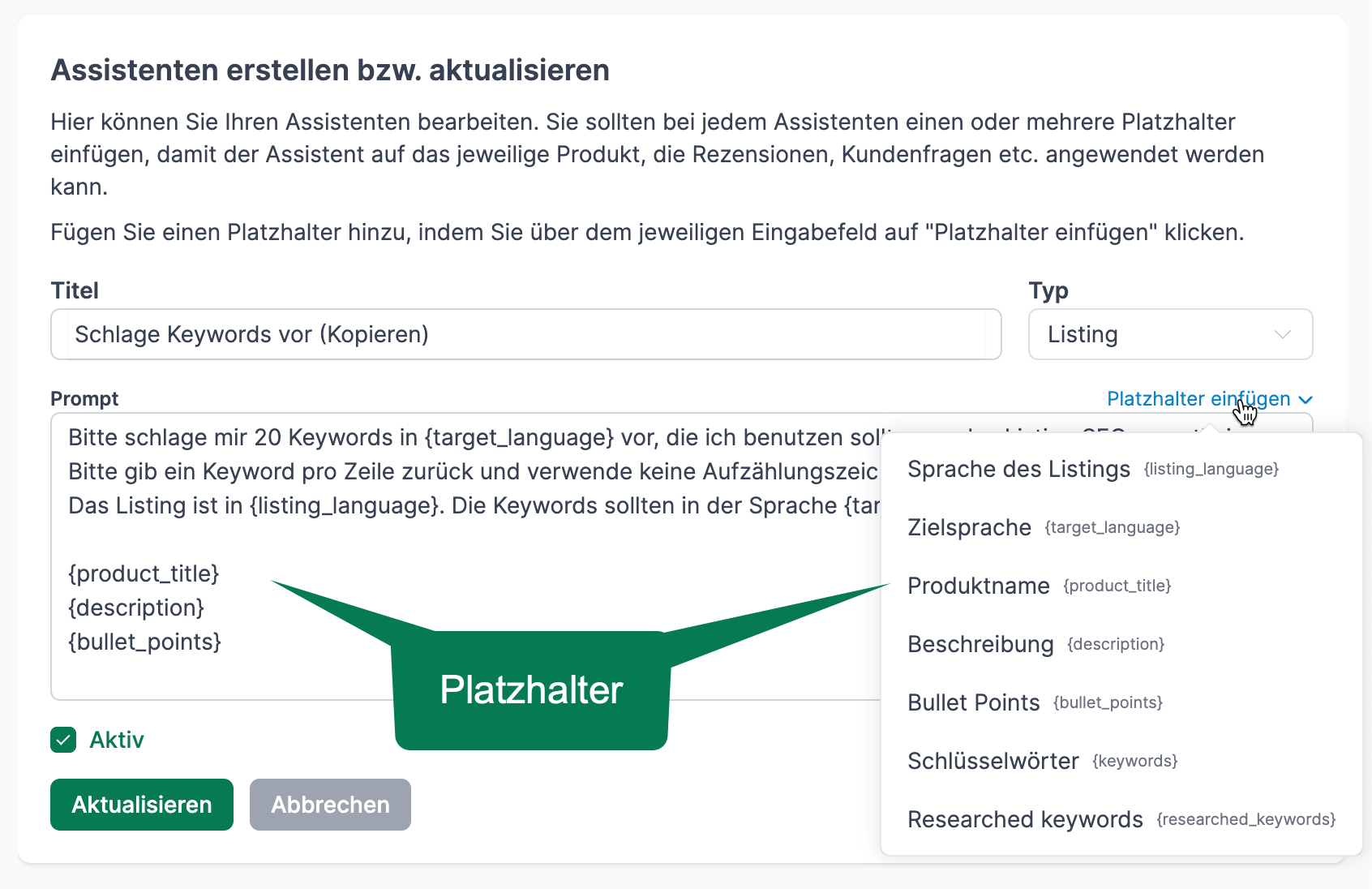Click the {product_title} text in prompt
The image size is (1372, 889).
(x=144, y=573)
